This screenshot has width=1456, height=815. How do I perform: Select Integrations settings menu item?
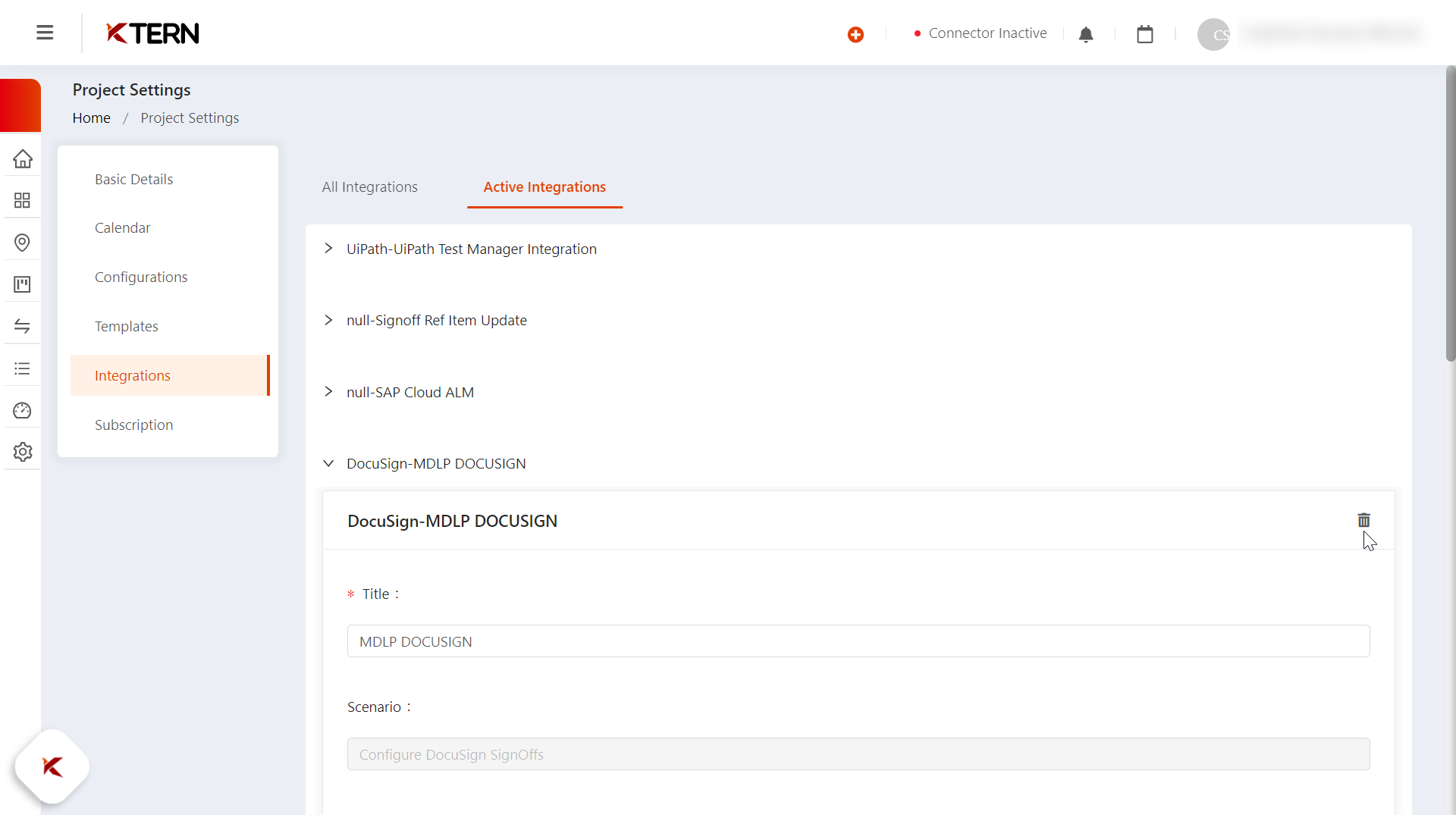170,375
